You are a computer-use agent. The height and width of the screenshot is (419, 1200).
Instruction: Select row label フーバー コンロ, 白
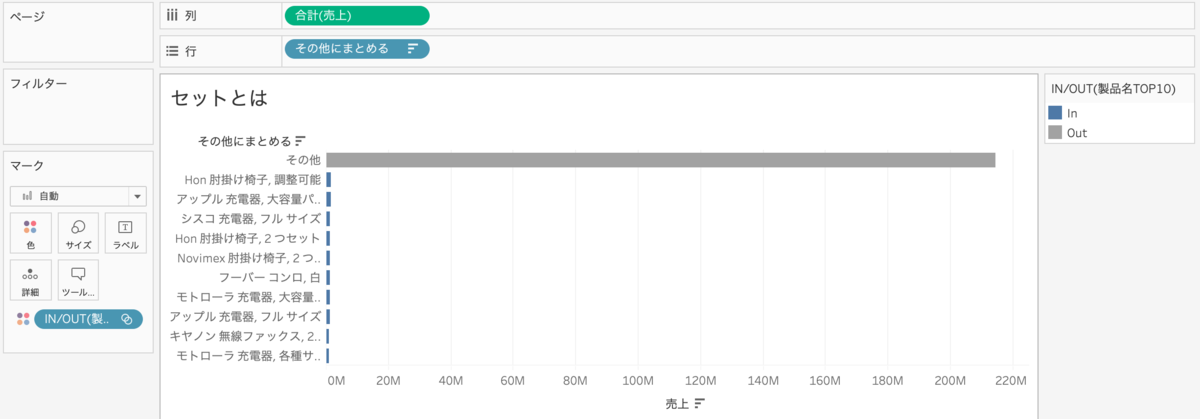click(270, 277)
